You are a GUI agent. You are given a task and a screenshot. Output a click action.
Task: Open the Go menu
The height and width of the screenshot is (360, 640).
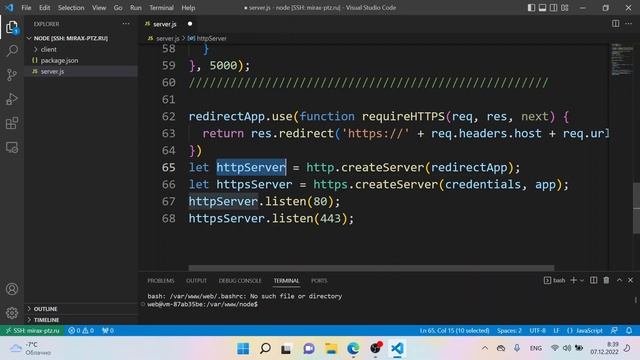[x=118, y=8]
